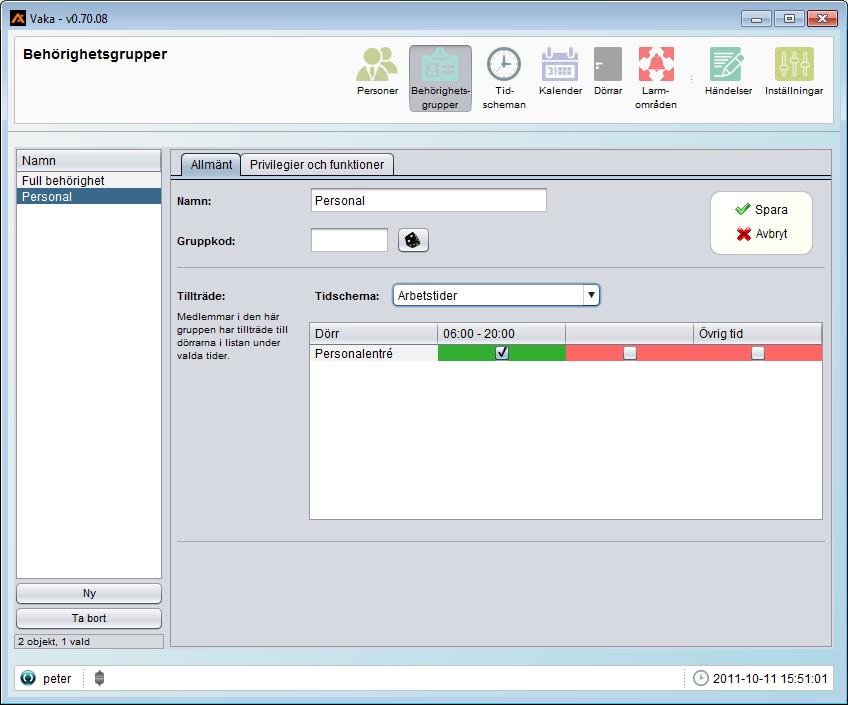Open the Inställningar settings

794,72
